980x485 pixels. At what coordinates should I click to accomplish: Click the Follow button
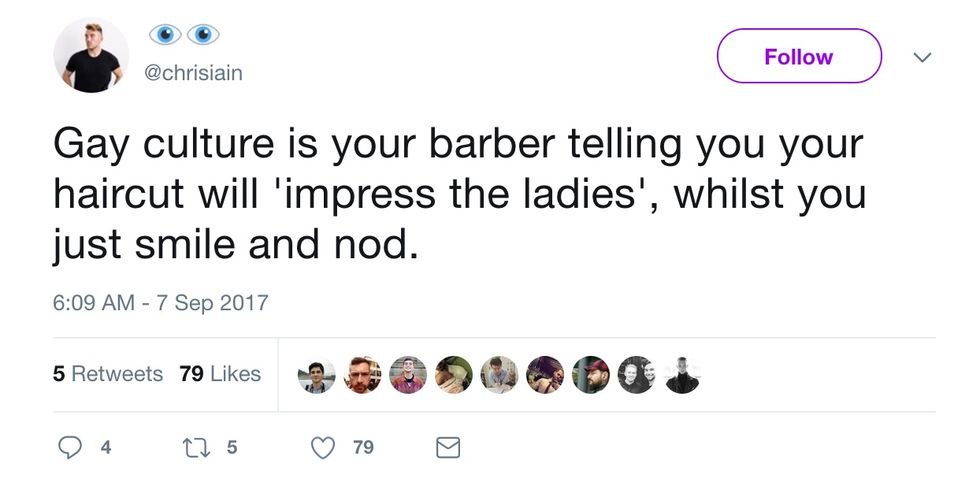(x=798, y=56)
